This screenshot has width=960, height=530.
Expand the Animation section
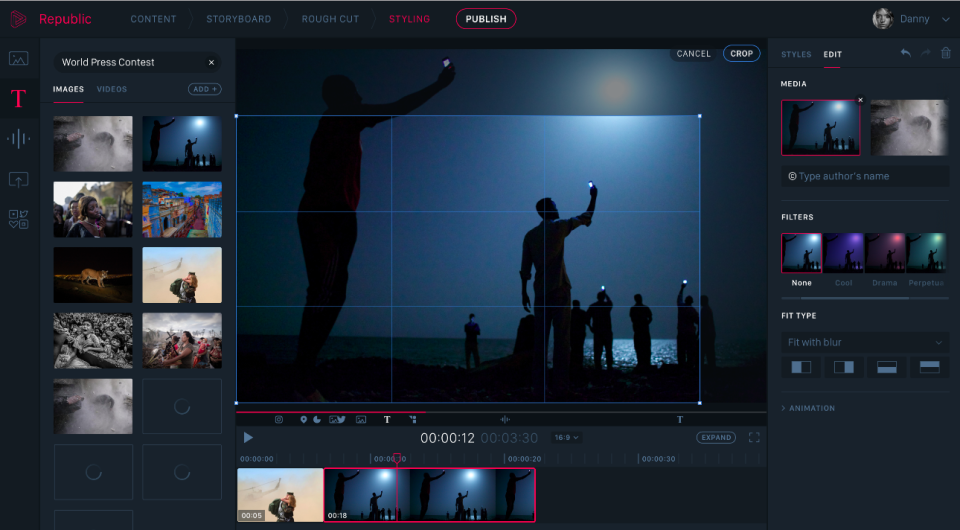click(810, 408)
